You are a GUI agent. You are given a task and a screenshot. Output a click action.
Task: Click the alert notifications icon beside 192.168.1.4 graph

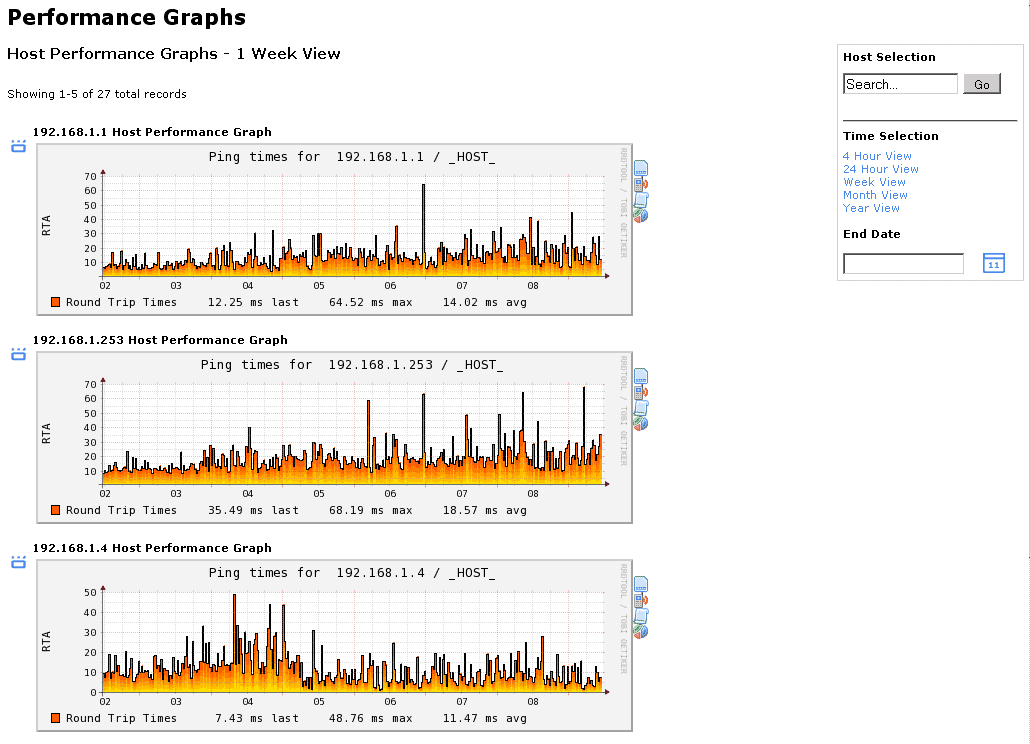[x=640, y=600]
